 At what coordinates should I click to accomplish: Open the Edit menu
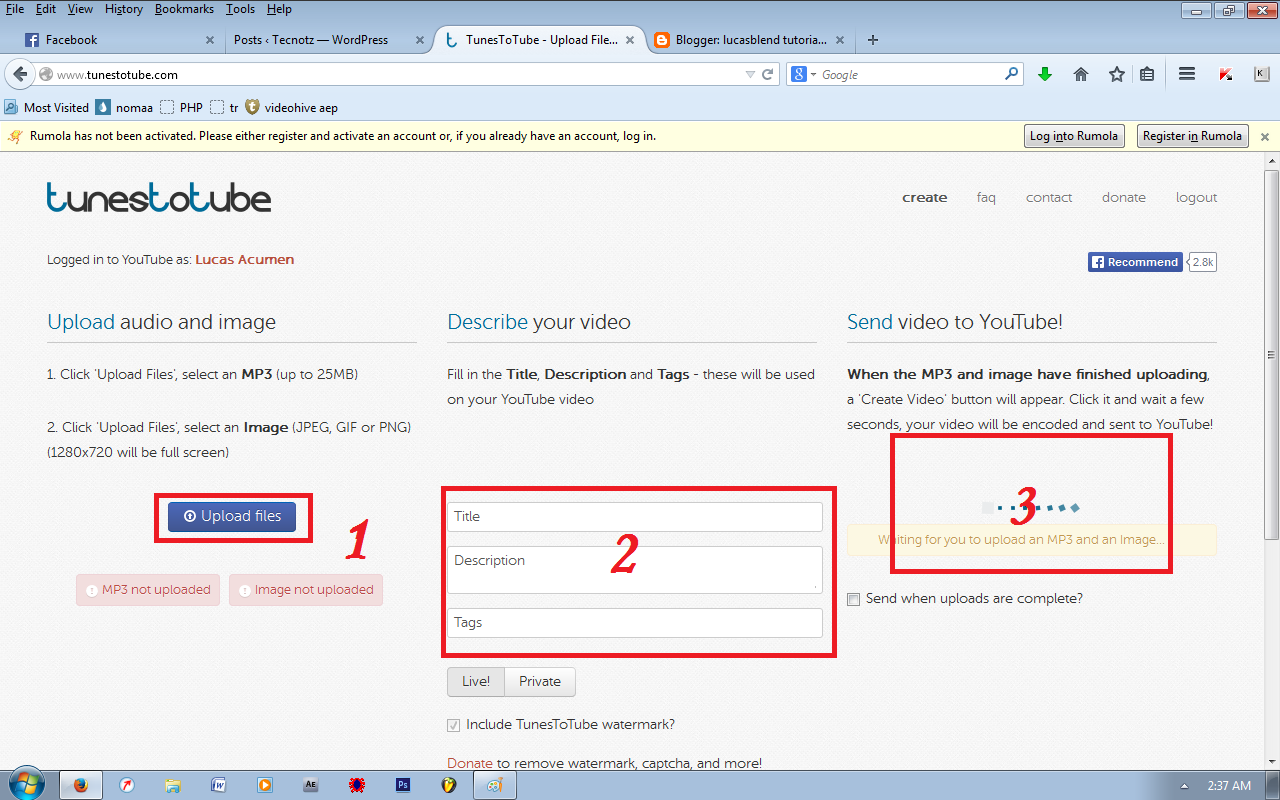click(x=46, y=9)
